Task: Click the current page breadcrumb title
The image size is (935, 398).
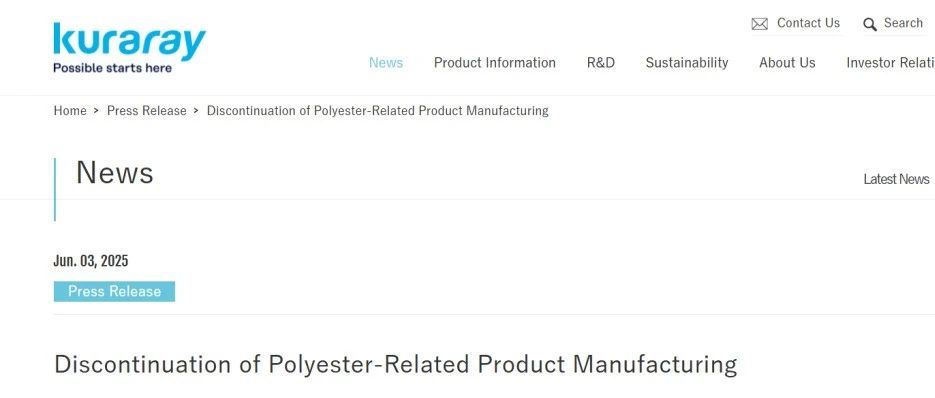Action: 377,110
